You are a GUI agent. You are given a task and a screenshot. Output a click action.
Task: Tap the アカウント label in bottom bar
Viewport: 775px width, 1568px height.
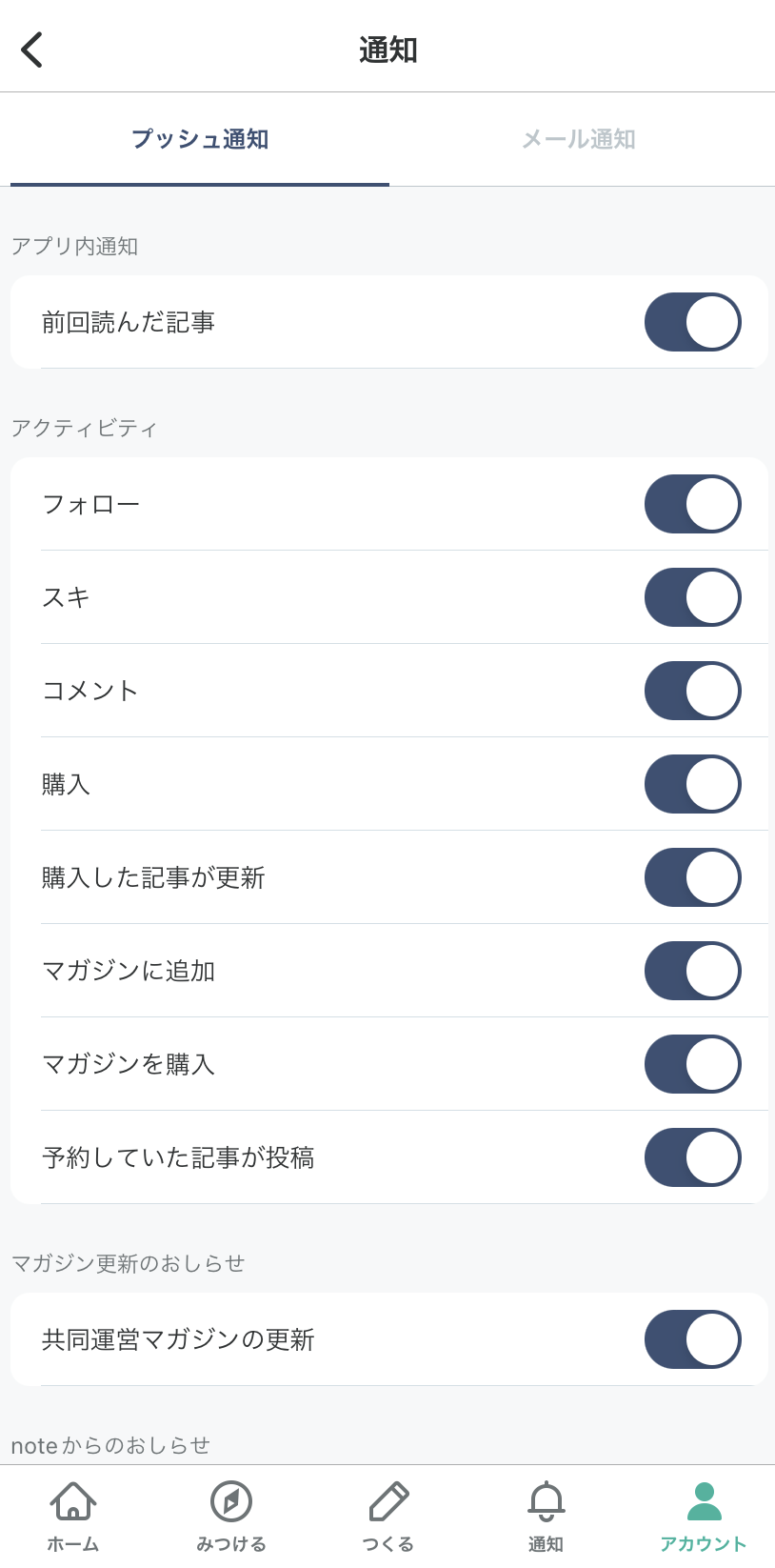(x=704, y=1544)
